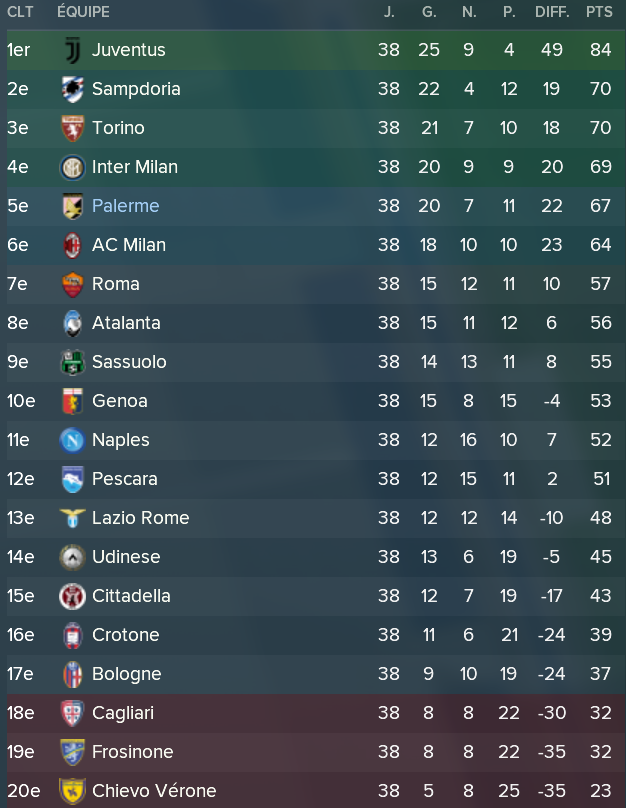The height and width of the screenshot is (808, 626).
Task: Click the CLT column header
Action: pyautogui.click(x=20, y=12)
